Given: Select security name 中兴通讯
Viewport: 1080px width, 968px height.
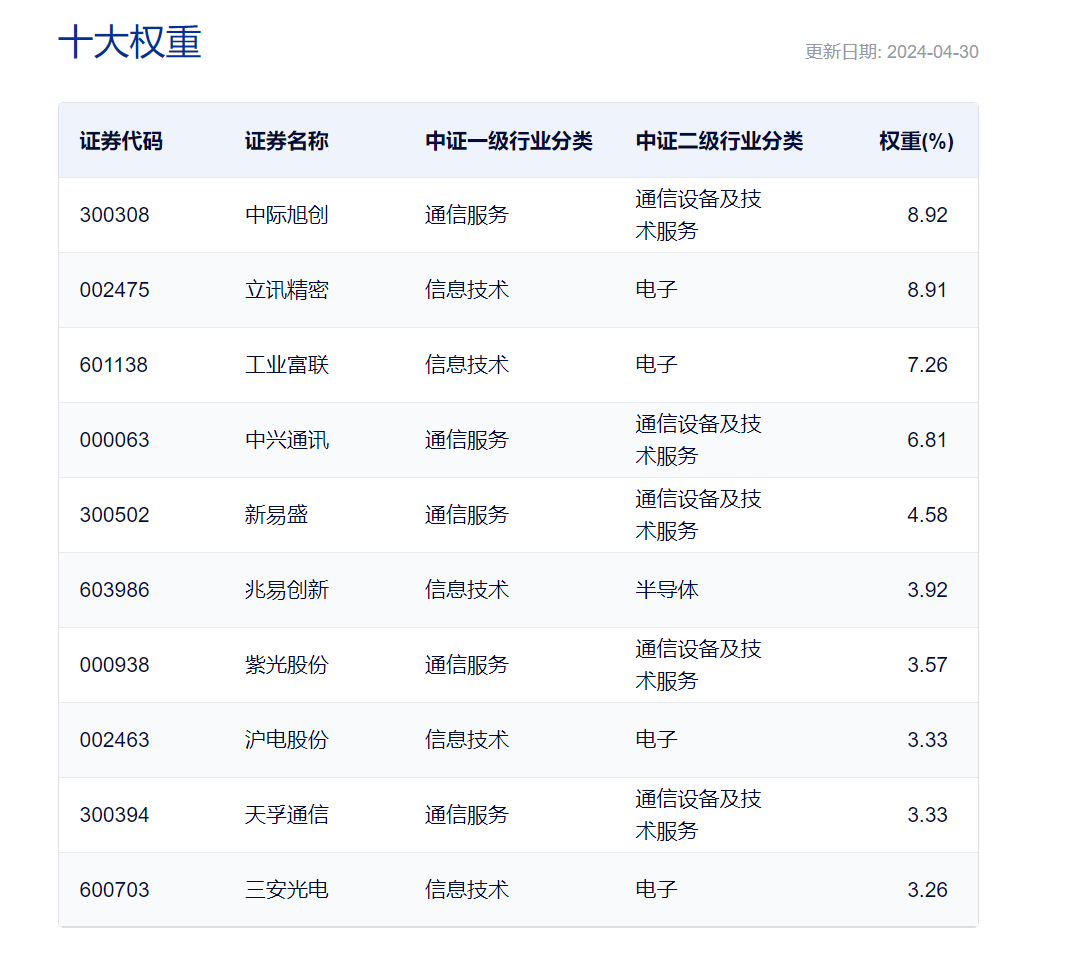Looking at the screenshot, I should pyautogui.click(x=287, y=440).
